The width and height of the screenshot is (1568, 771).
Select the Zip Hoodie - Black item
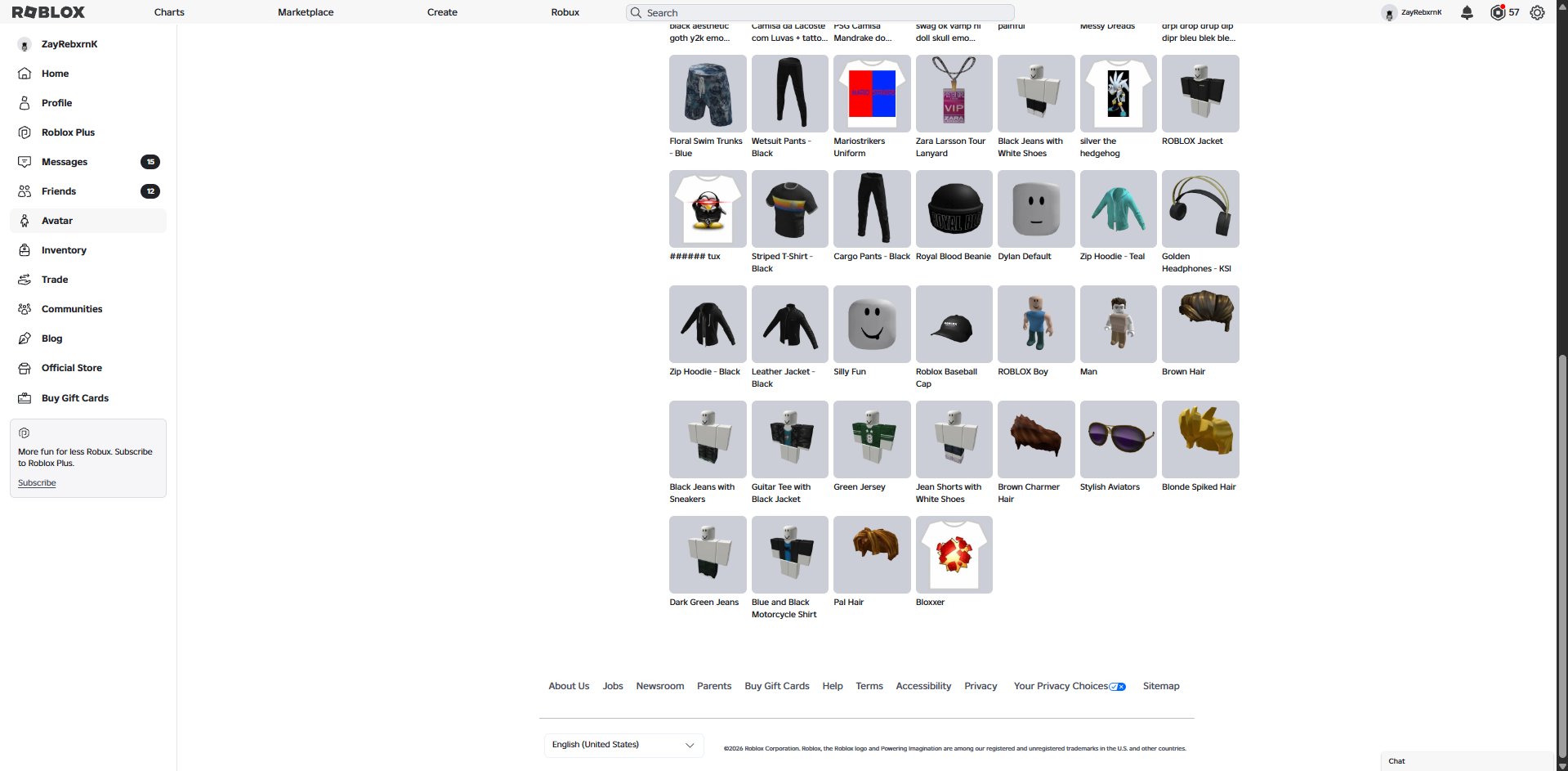[x=708, y=324]
